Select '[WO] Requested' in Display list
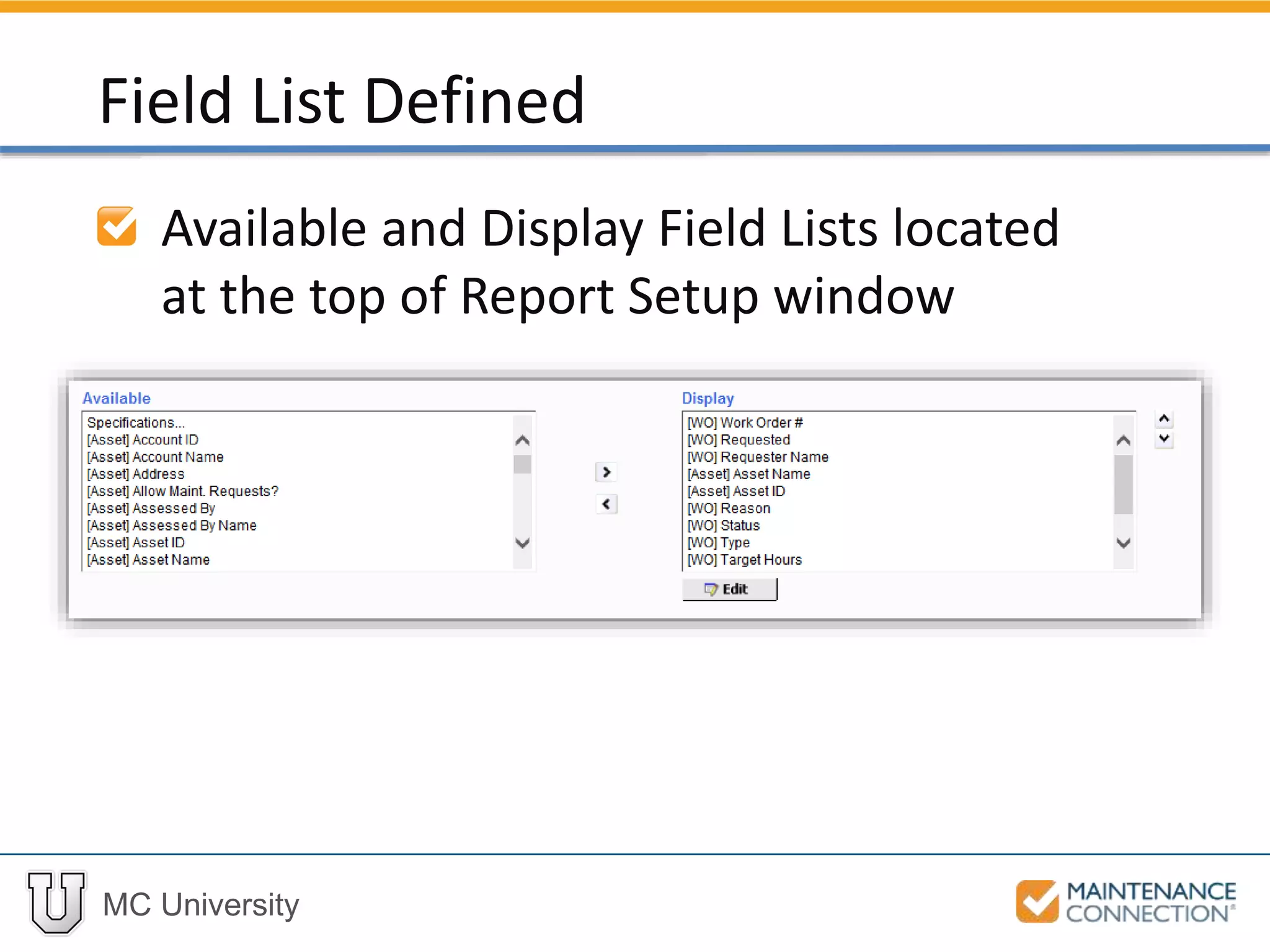 tap(739, 440)
